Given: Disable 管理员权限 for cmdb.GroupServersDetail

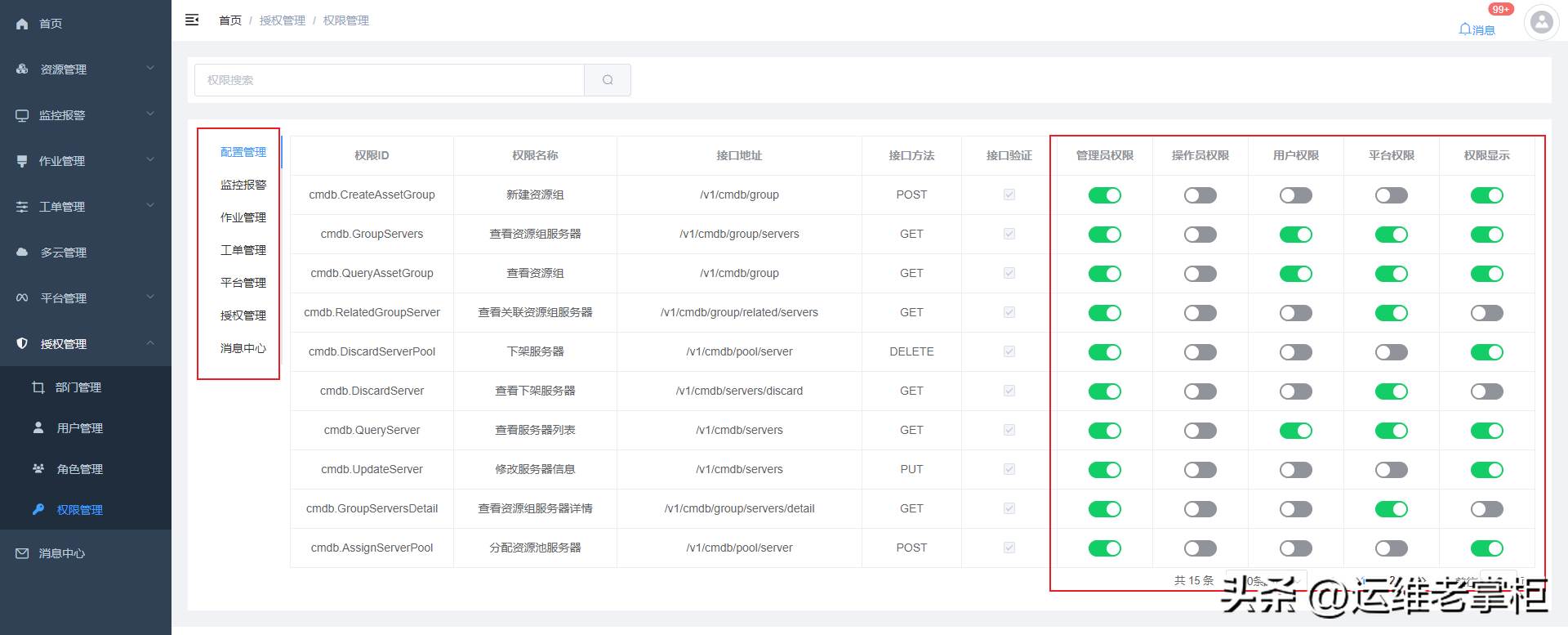Looking at the screenshot, I should (1104, 509).
